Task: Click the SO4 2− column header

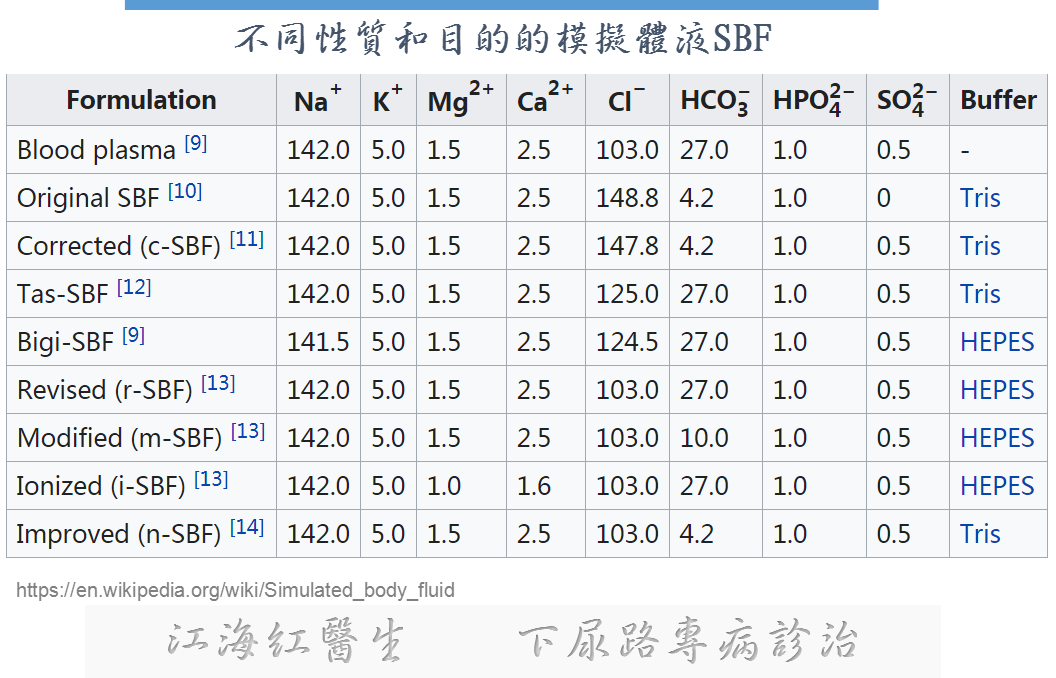Action: (x=906, y=100)
